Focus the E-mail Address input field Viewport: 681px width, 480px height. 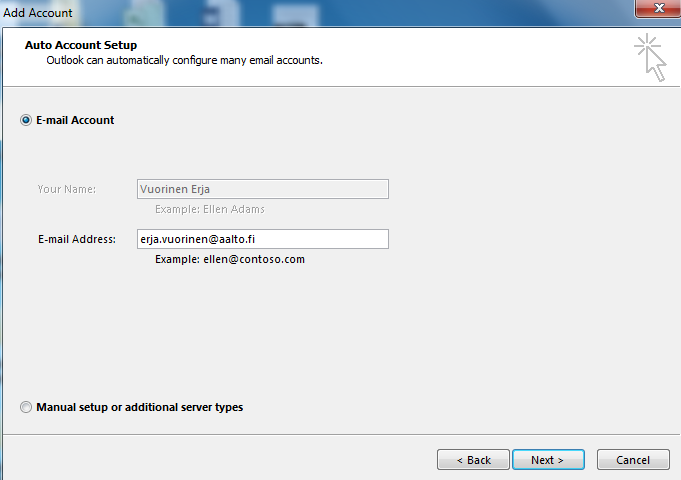pos(262,239)
